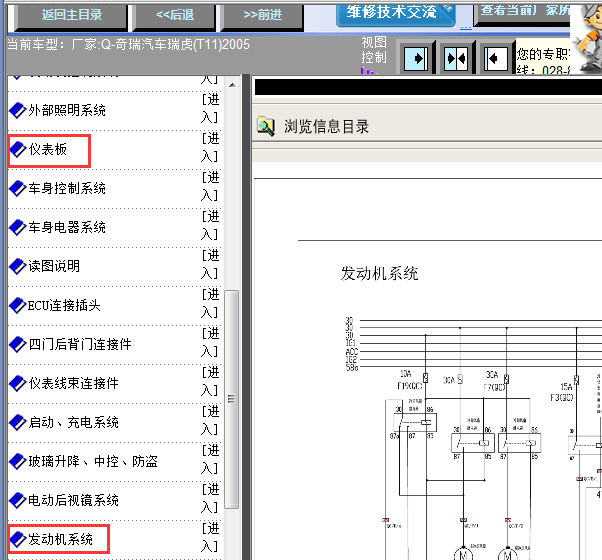
Task: Open the 四门后背门连接件 book icon
Action: point(17,345)
